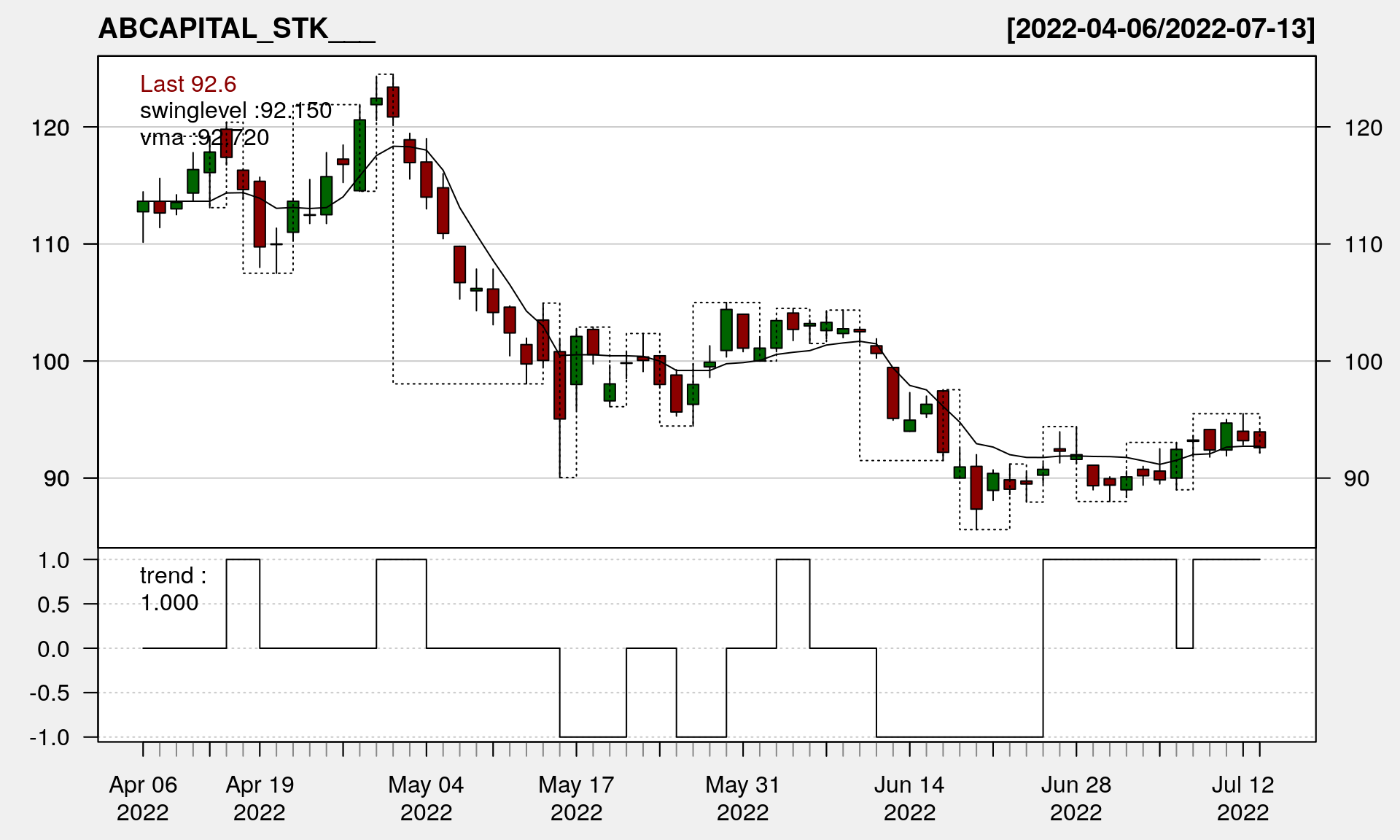Click the Apr 06 2022 axis label
This screenshot has height=840, width=1400.
[x=143, y=798]
